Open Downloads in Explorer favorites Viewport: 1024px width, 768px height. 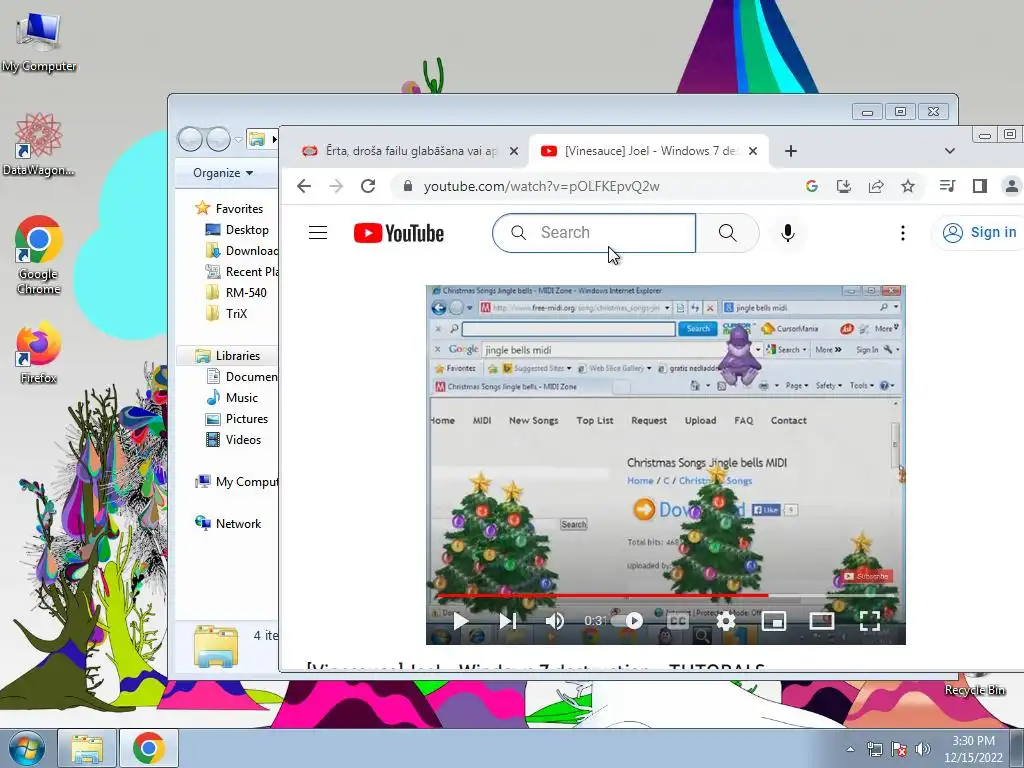point(242,251)
